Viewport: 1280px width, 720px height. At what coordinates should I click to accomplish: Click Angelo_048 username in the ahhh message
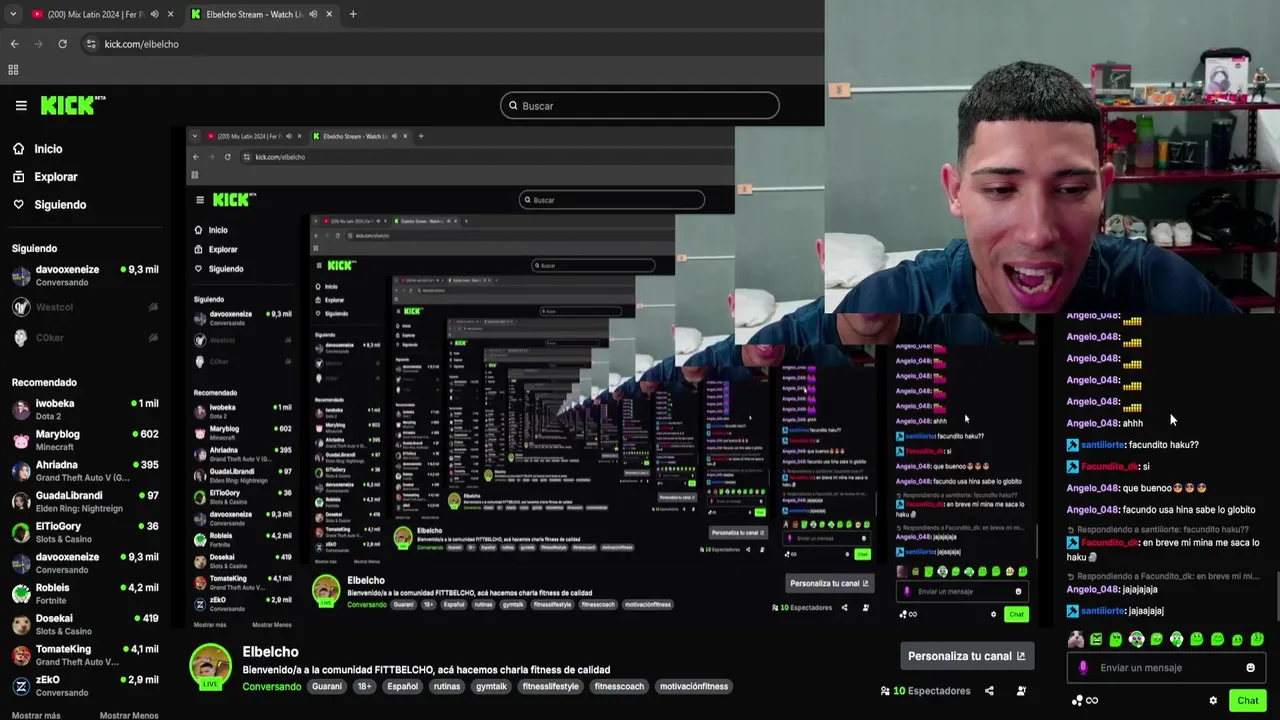[x=1093, y=423]
